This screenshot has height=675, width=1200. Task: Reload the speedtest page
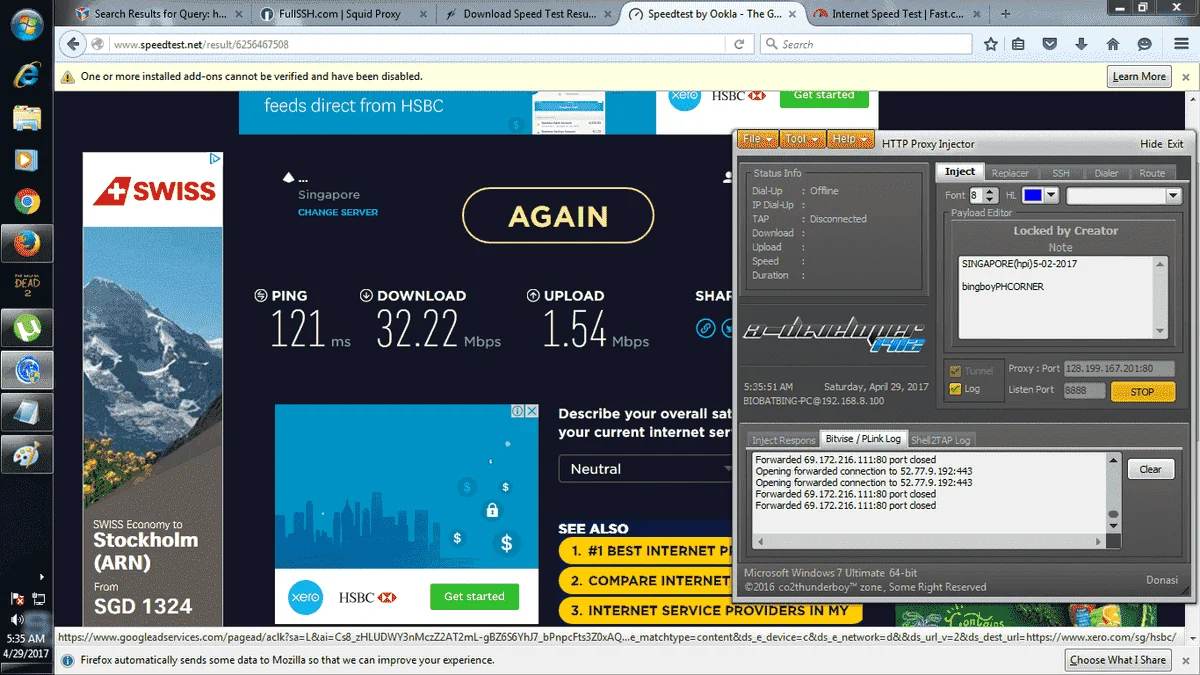pos(739,44)
